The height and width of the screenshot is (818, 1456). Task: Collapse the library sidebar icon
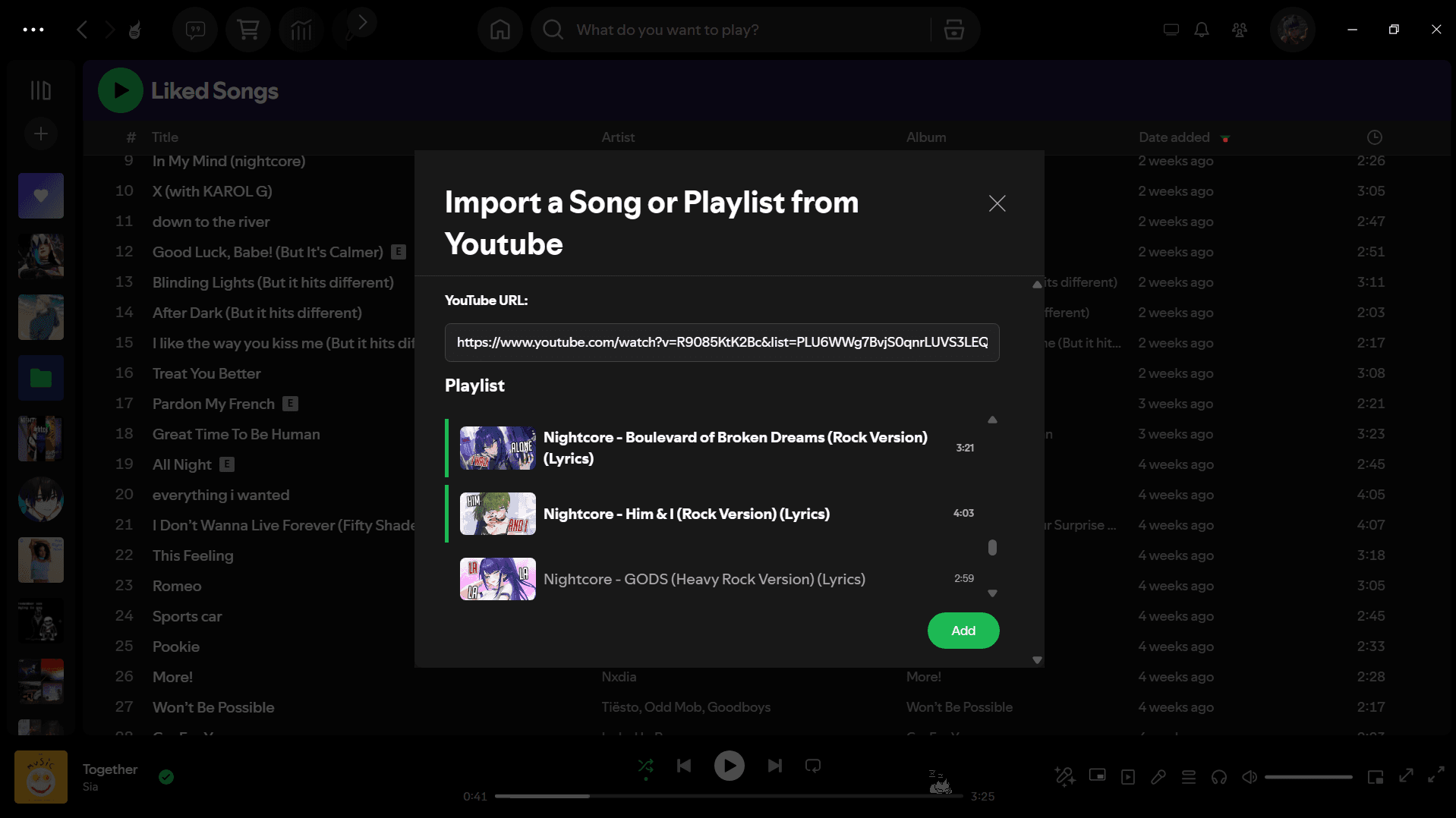[40, 90]
